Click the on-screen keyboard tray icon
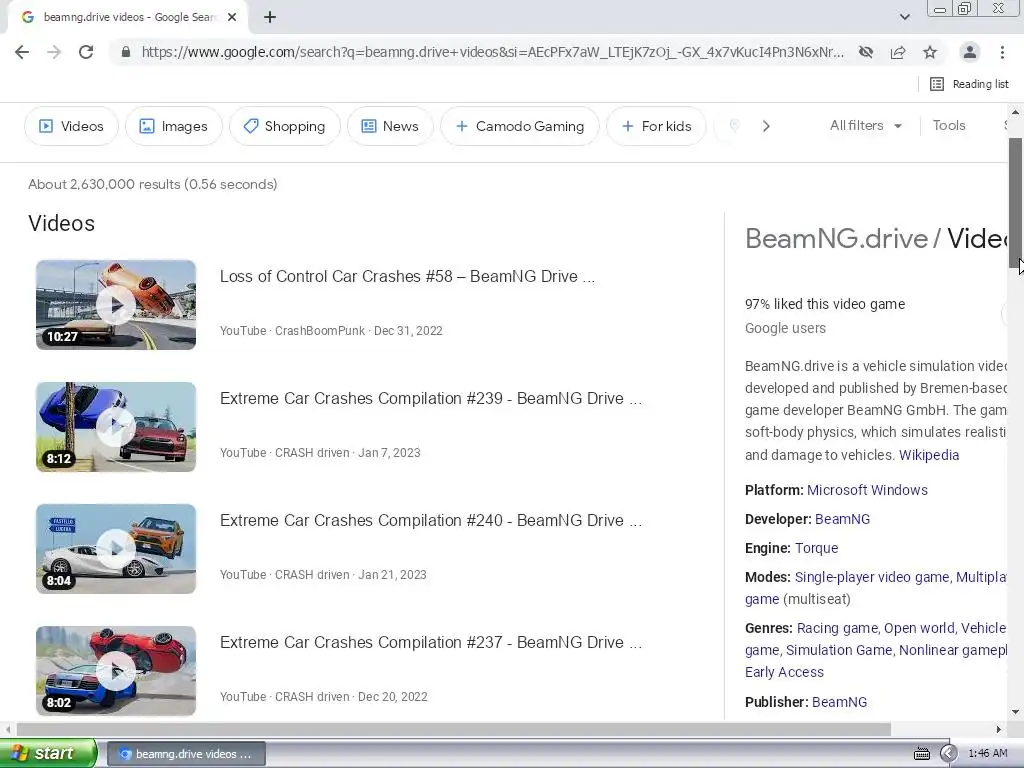This screenshot has width=1024, height=768. tap(921, 754)
